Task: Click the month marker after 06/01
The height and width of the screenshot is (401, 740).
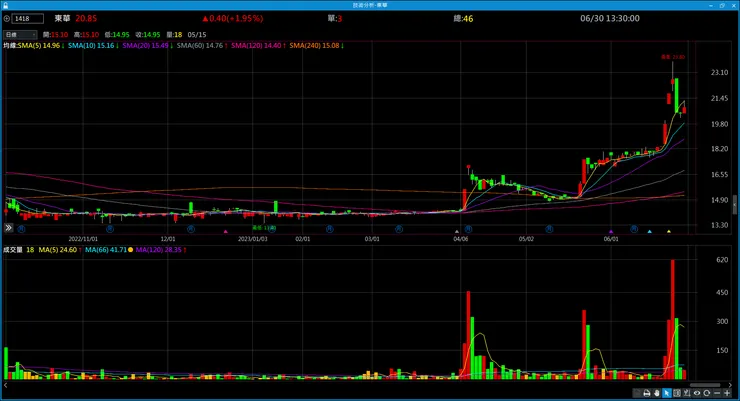Action: 634,229
